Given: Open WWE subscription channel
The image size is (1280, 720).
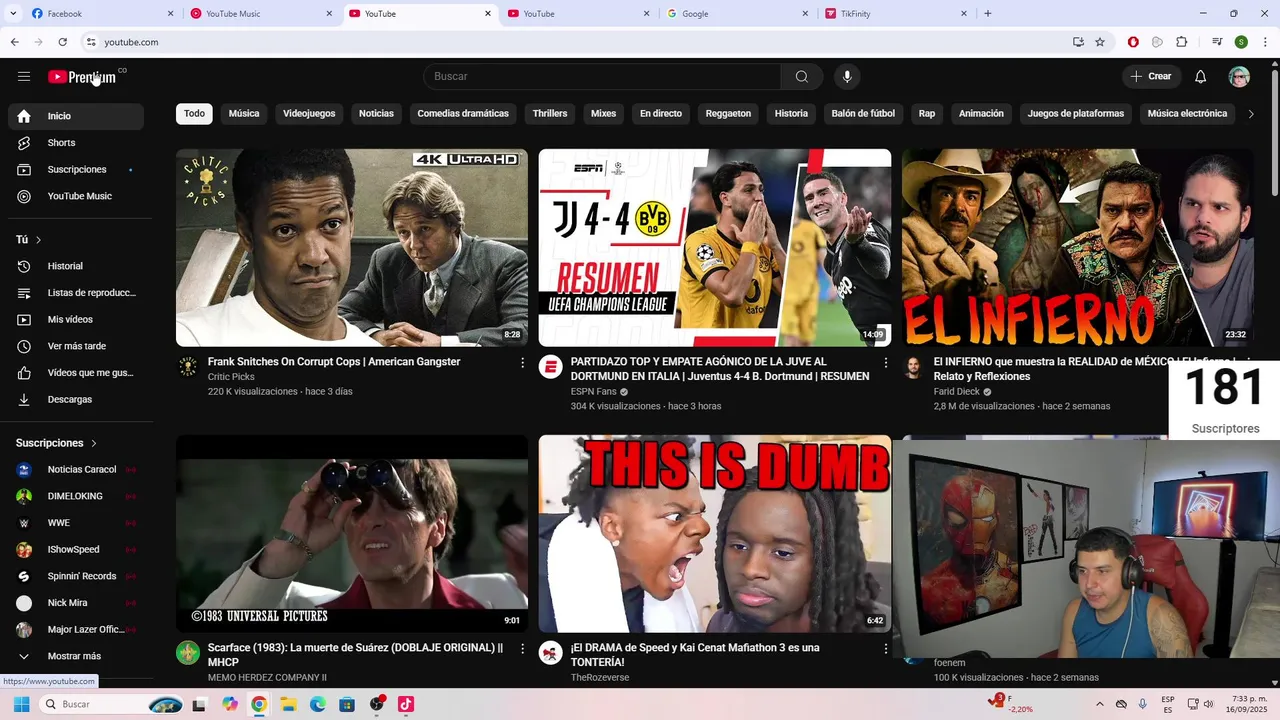Looking at the screenshot, I should (x=76, y=523).
